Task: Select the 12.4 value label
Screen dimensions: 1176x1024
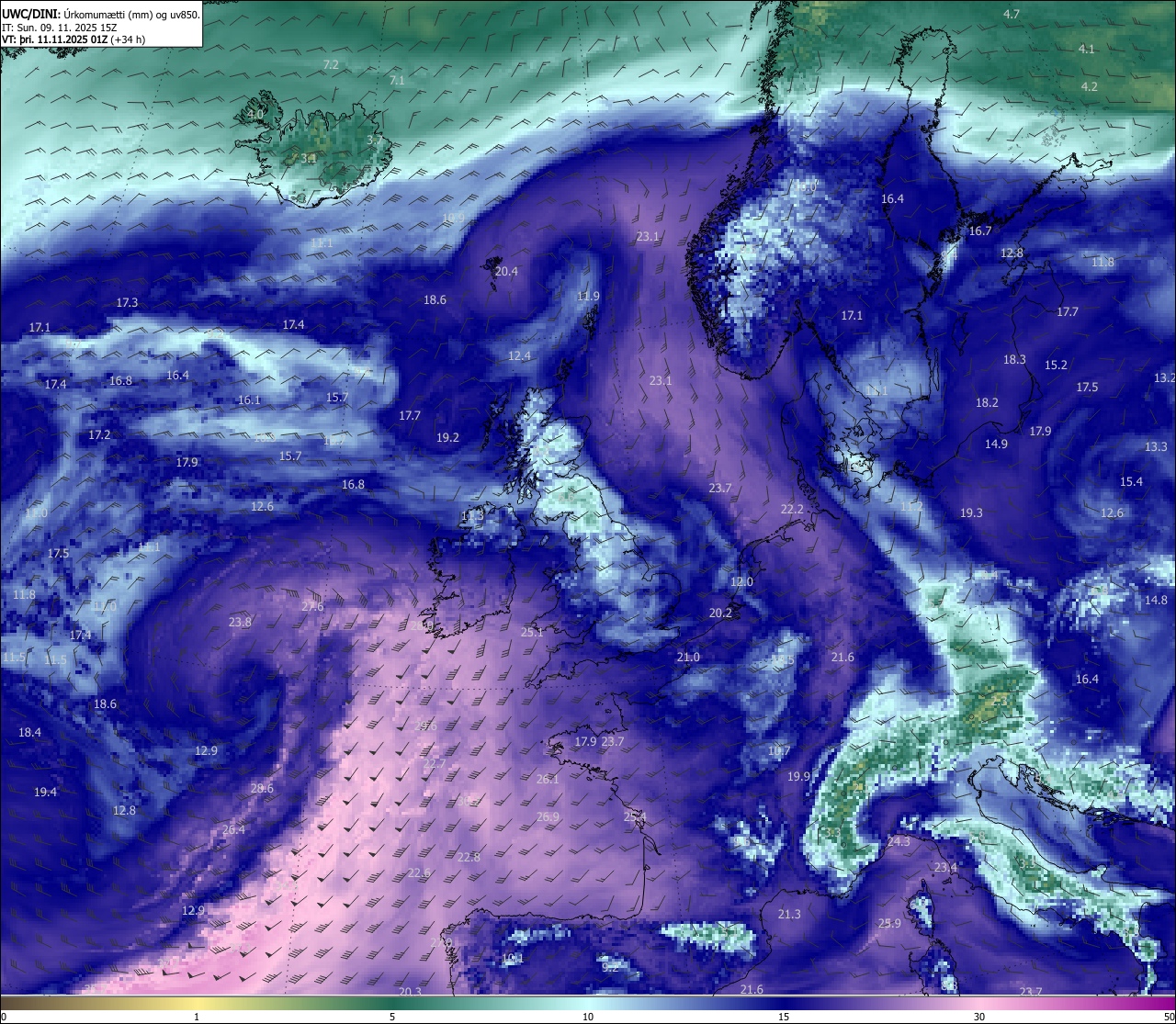Action: click(520, 355)
